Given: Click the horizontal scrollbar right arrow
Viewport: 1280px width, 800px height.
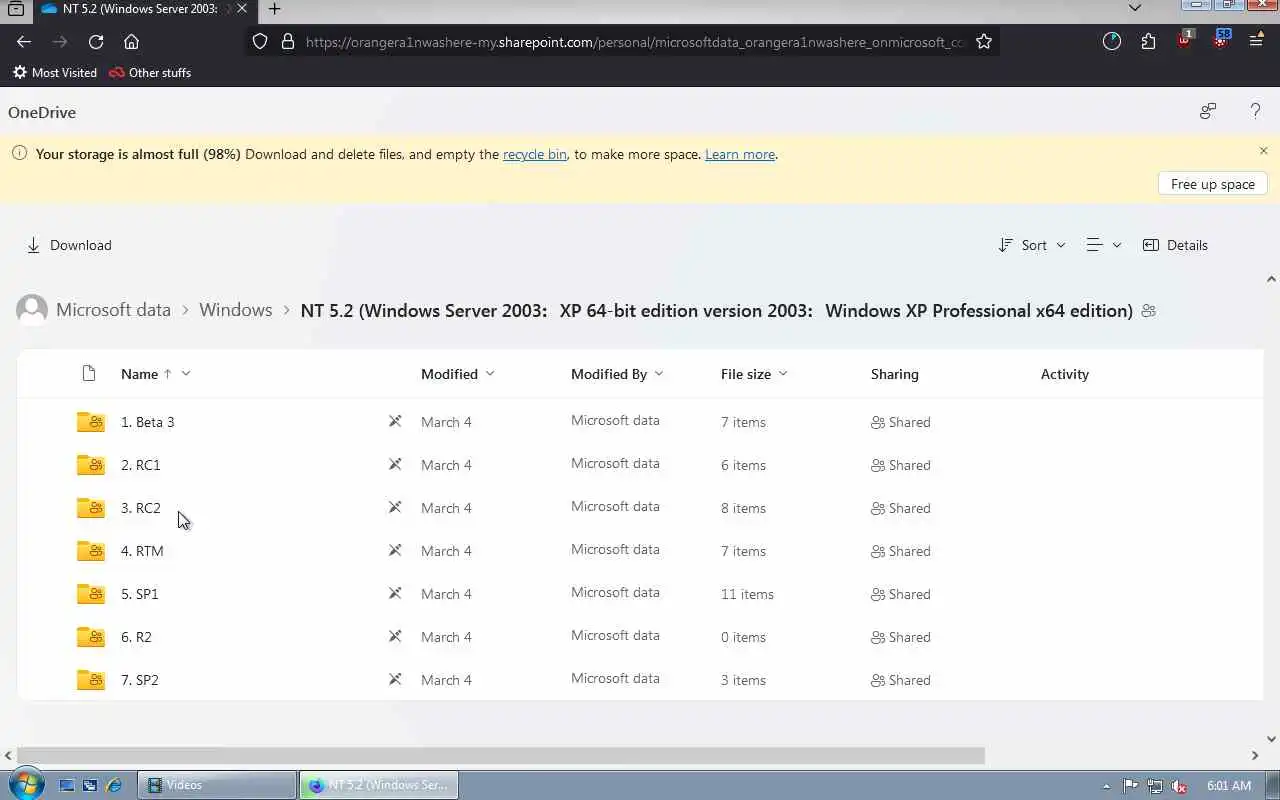Looking at the screenshot, I should point(1255,755).
